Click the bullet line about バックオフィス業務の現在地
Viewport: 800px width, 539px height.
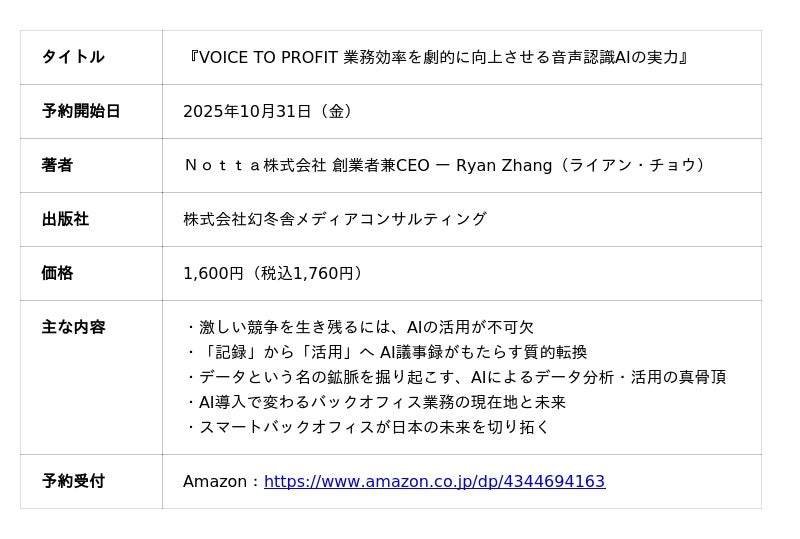coord(375,402)
